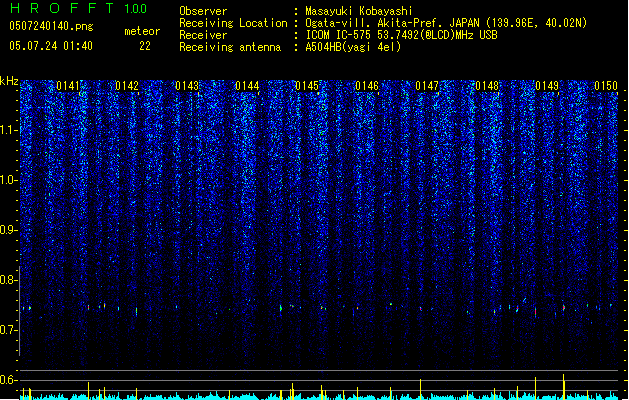Image resolution: width=629 pixels, height=400 pixels.
Task: Click the 0146 time marker
Action: (x=367, y=86)
